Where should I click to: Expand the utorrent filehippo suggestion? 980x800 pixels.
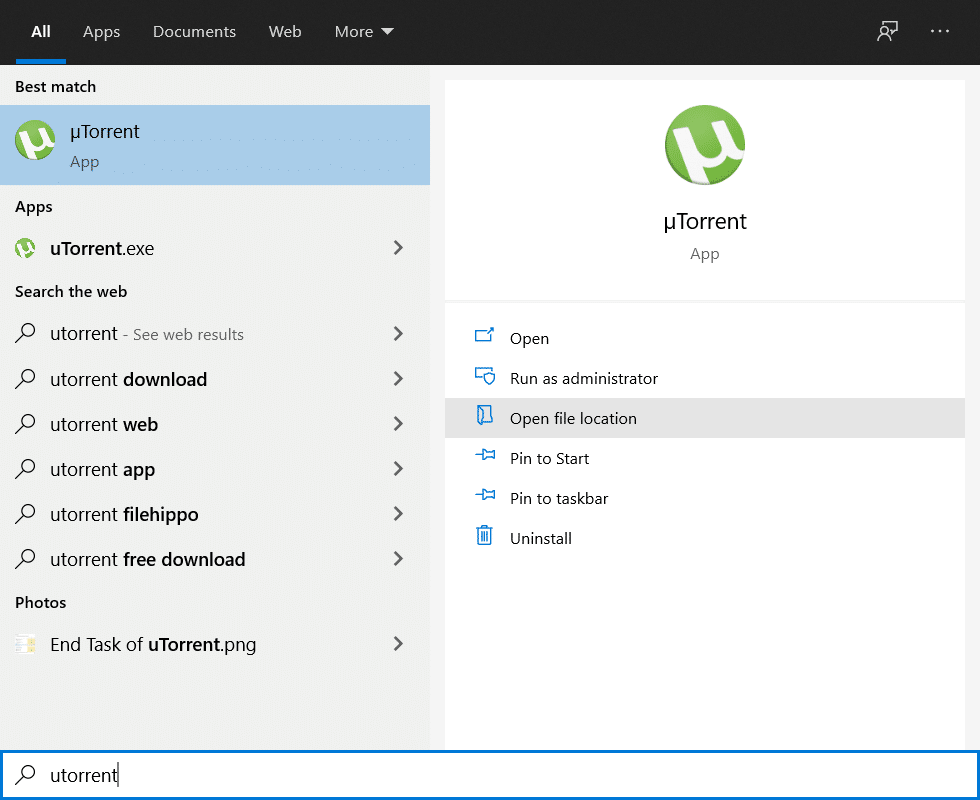tap(398, 514)
